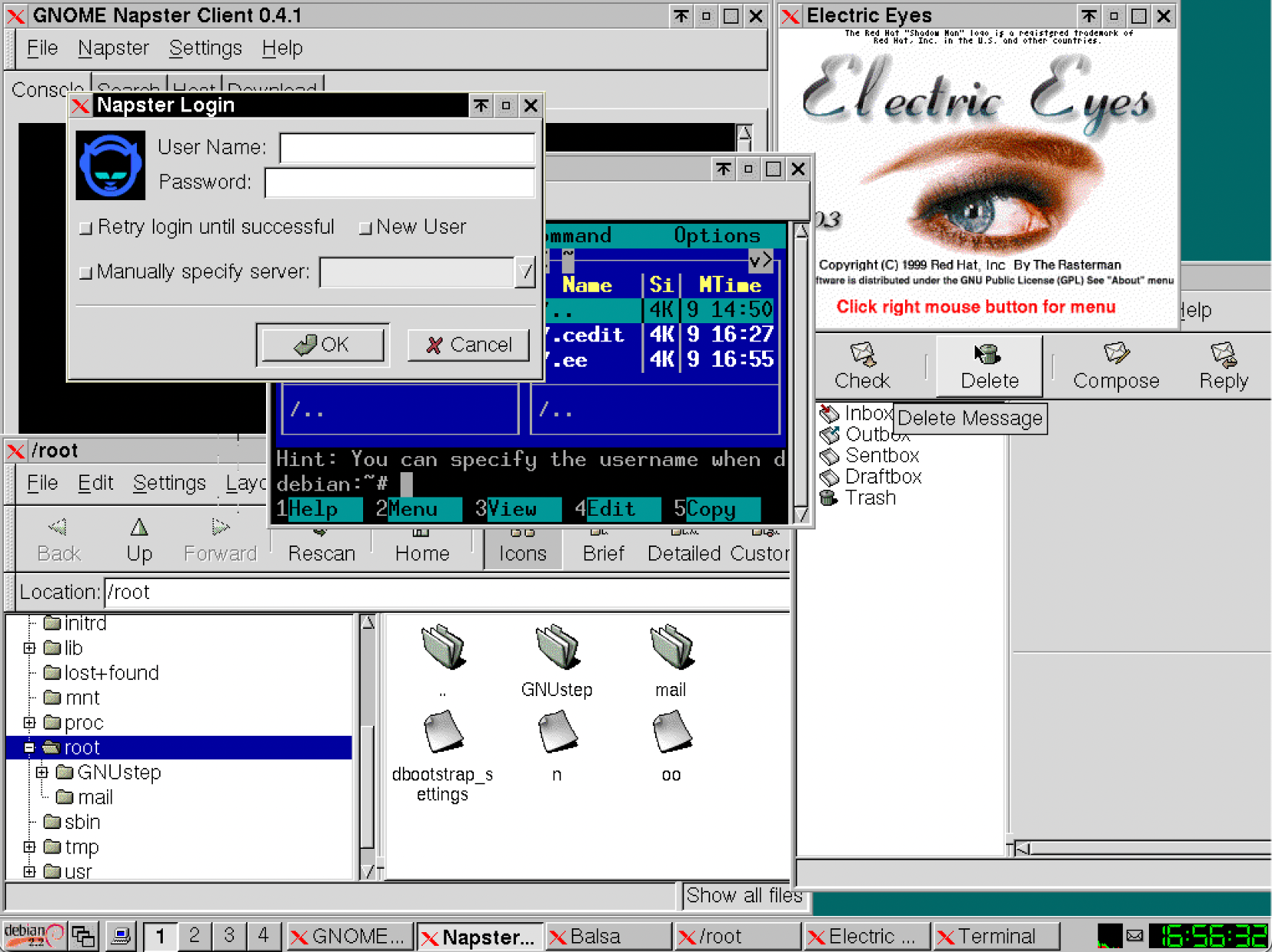Select the dbootstrap_settings file icon
This screenshot has width=1272, height=952.
coord(443,732)
